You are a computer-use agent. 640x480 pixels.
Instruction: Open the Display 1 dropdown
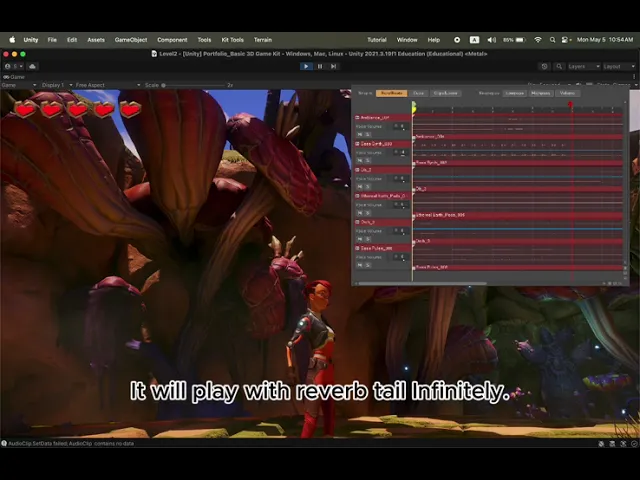click(x=57, y=85)
